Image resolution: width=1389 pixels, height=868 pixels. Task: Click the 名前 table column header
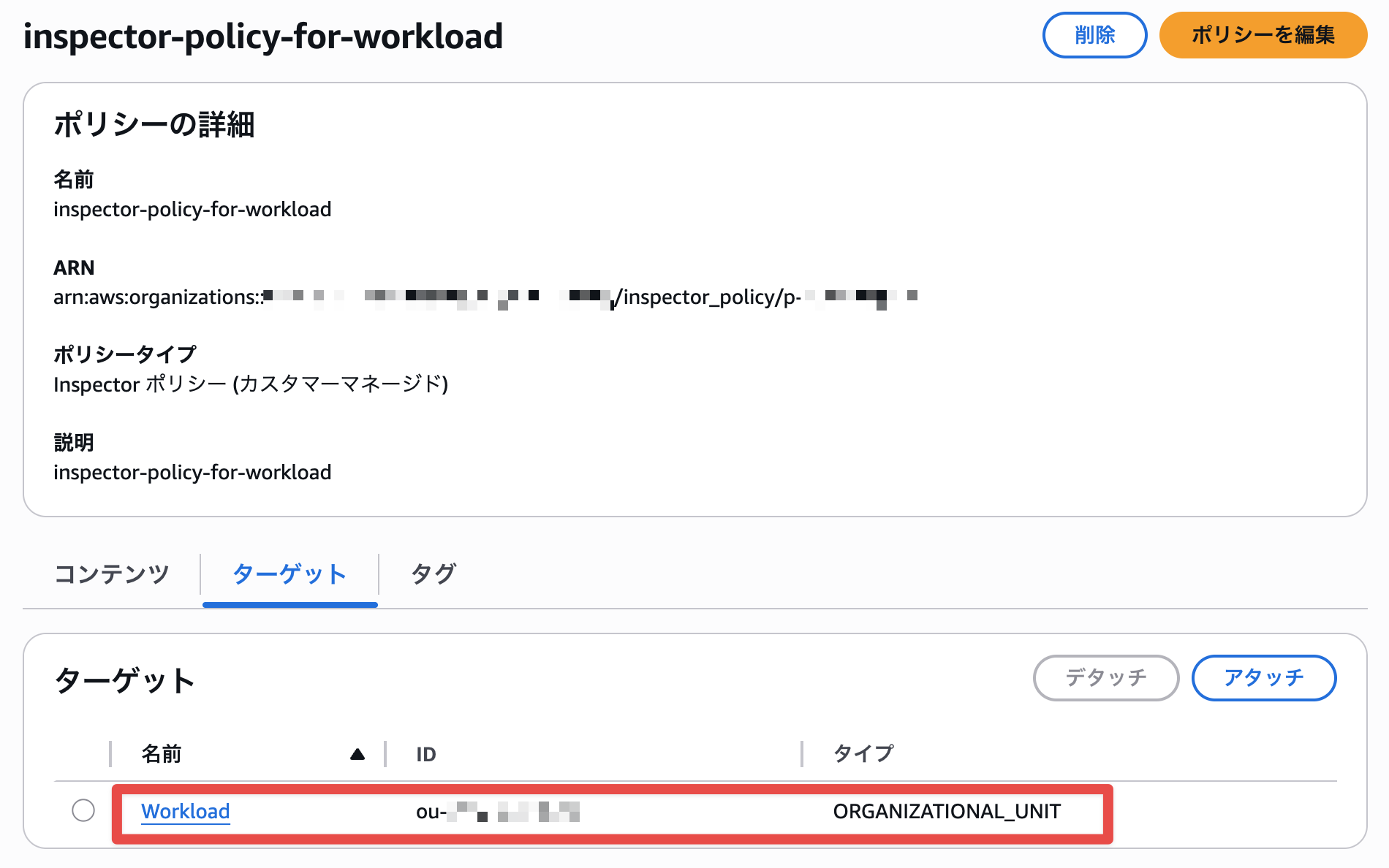(x=162, y=754)
